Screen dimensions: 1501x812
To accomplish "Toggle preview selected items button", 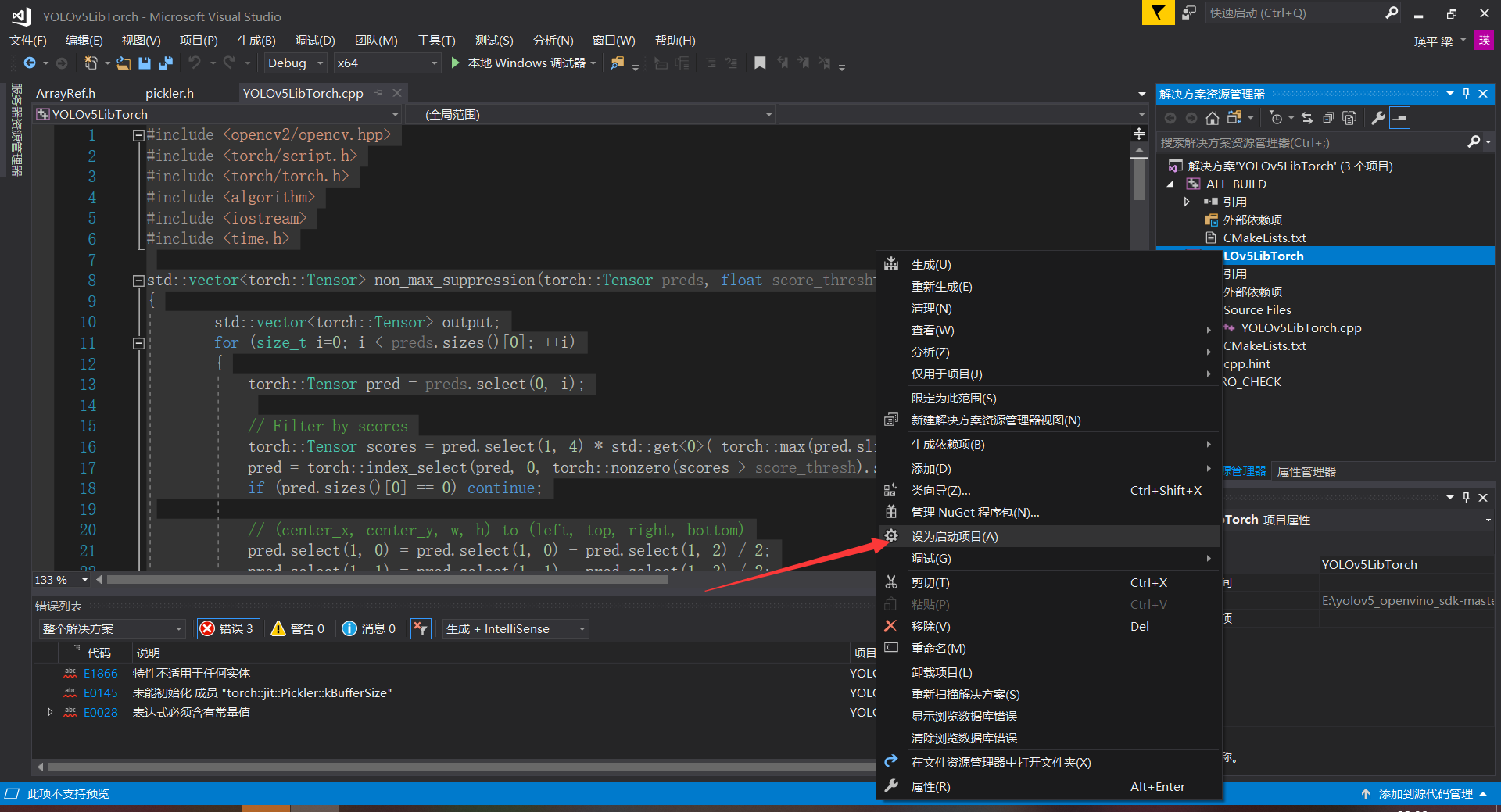I will pos(1400,118).
